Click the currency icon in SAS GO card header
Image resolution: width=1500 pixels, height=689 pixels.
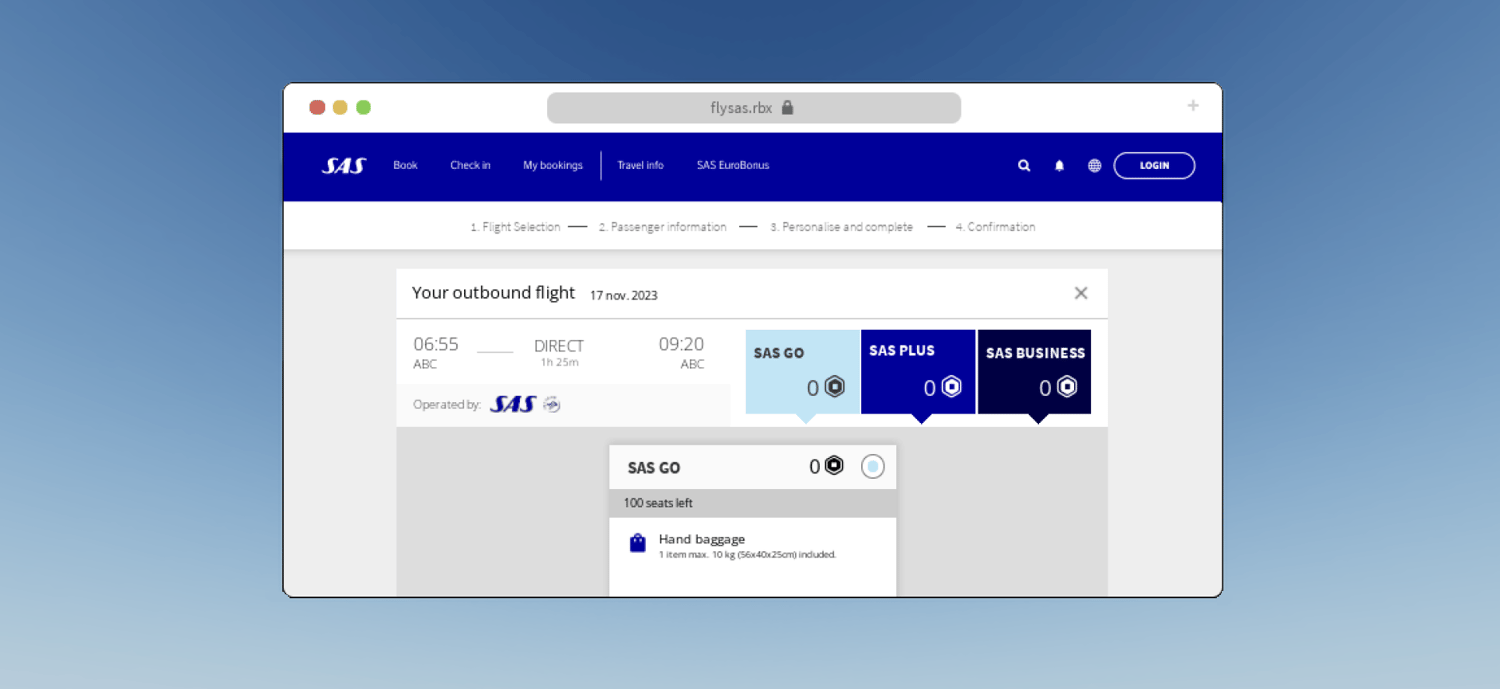pos(834,465)
